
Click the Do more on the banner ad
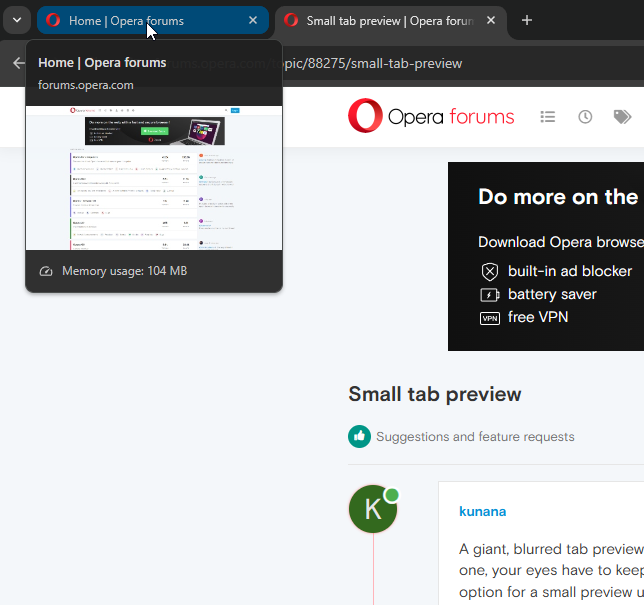tap(546, 256)
